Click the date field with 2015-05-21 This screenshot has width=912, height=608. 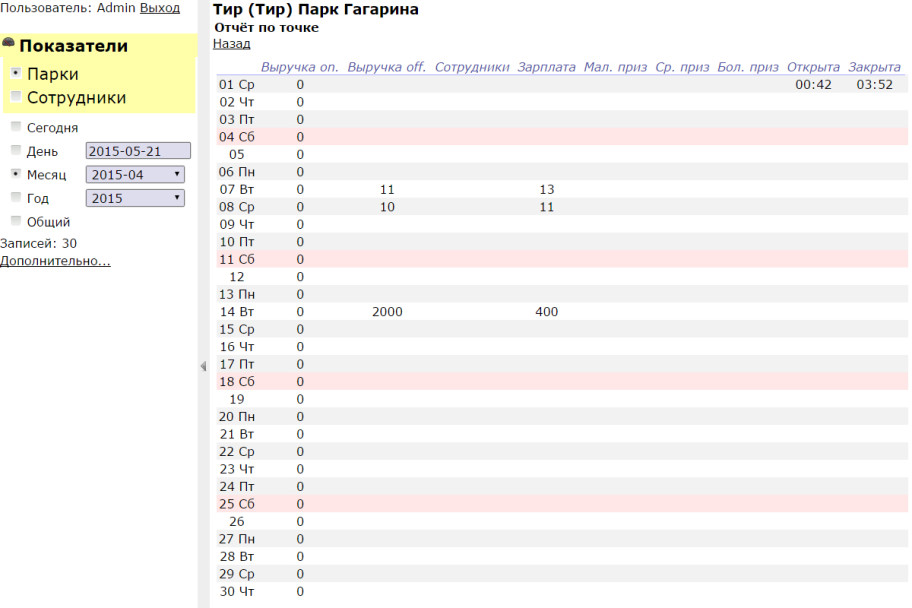tap(137, 151)
